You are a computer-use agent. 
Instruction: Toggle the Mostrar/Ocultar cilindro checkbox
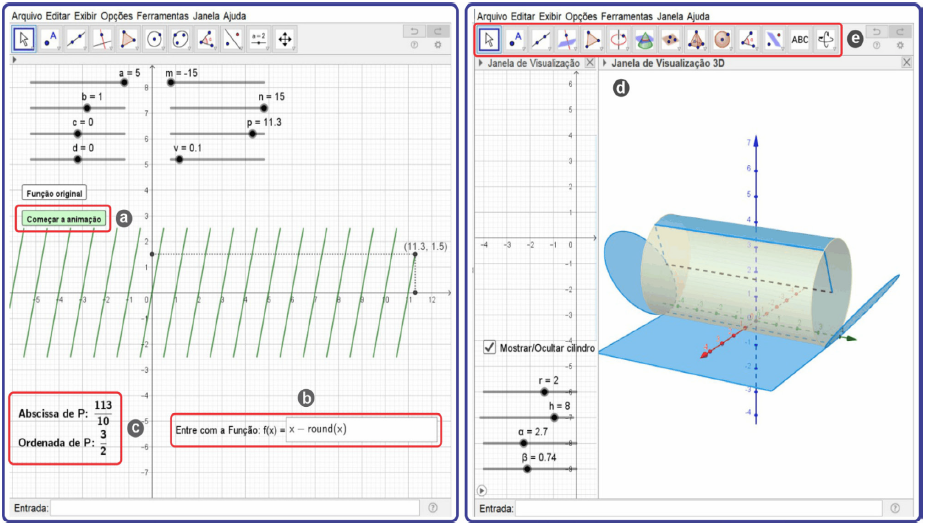click(x=490, y=348)
